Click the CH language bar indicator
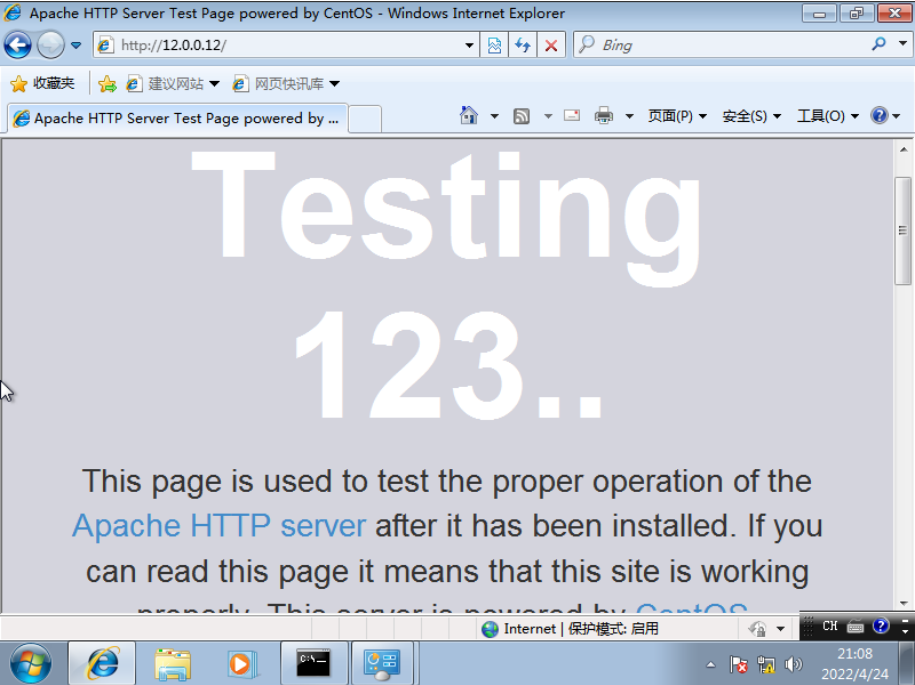The width and height of the screenshot is (915, 685). [830, 626]
